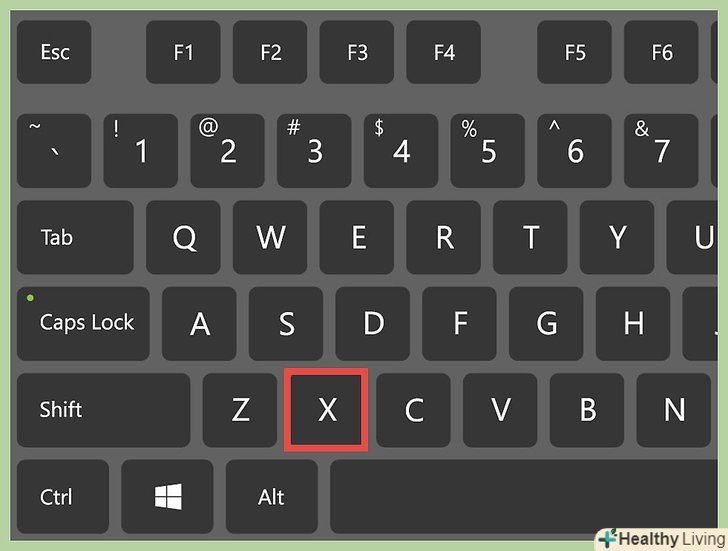Click the Healthy Living logo
The height and width of the screenshot is (551, 728).
(x=662, y=539)
